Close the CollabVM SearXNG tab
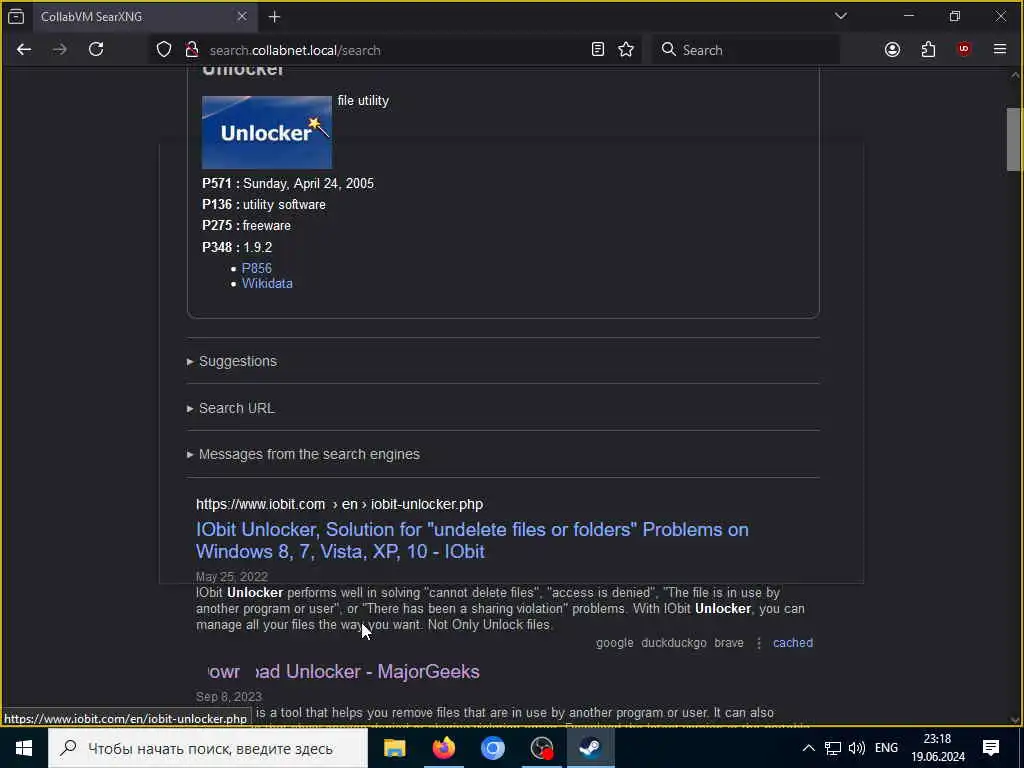Viewport: 1024px width, 768px height. click(x=242, y=17)
